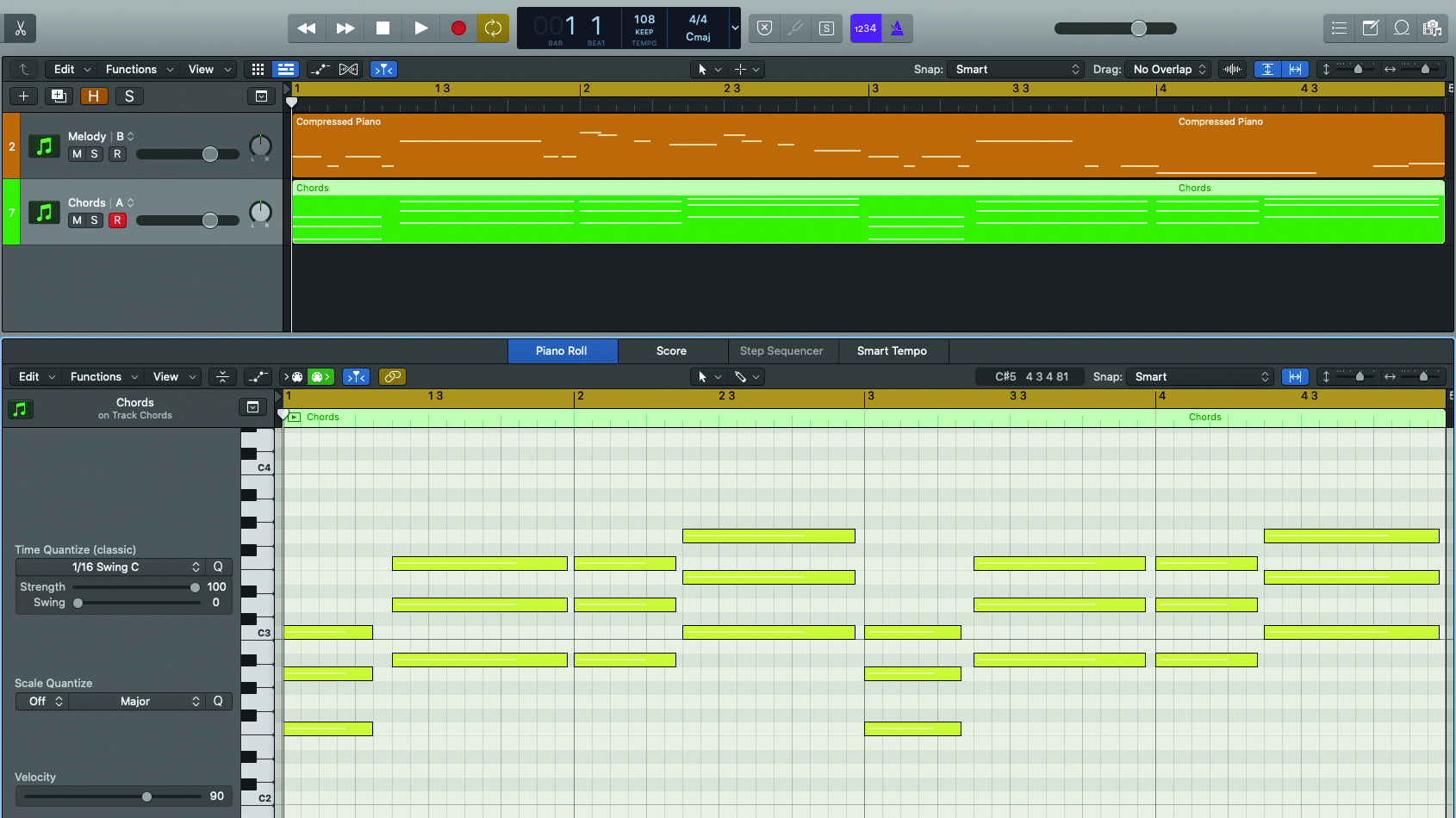
Task: Open the List Editors button
Action: pos(1339,28)
